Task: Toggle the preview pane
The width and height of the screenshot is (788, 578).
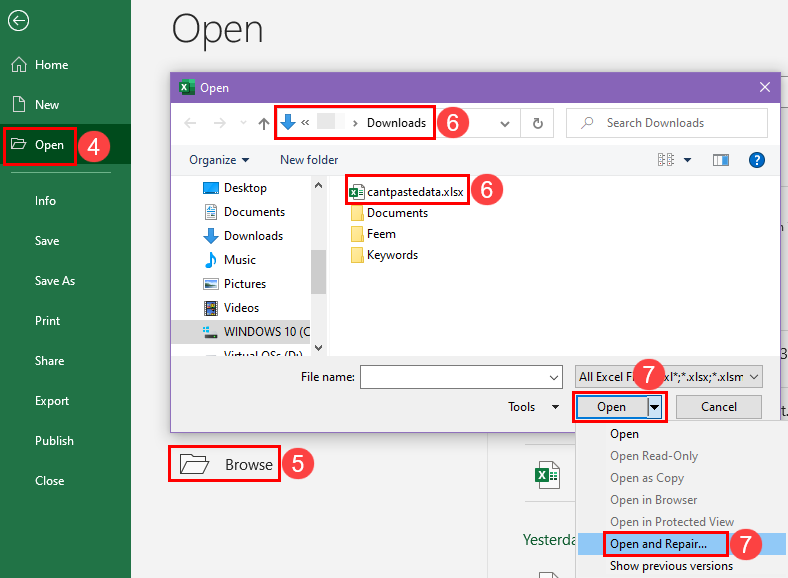Action: coord(721,160)
